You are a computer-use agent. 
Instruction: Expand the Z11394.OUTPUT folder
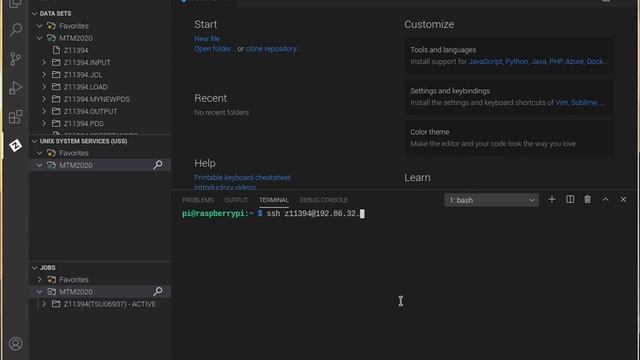point(44,111)
